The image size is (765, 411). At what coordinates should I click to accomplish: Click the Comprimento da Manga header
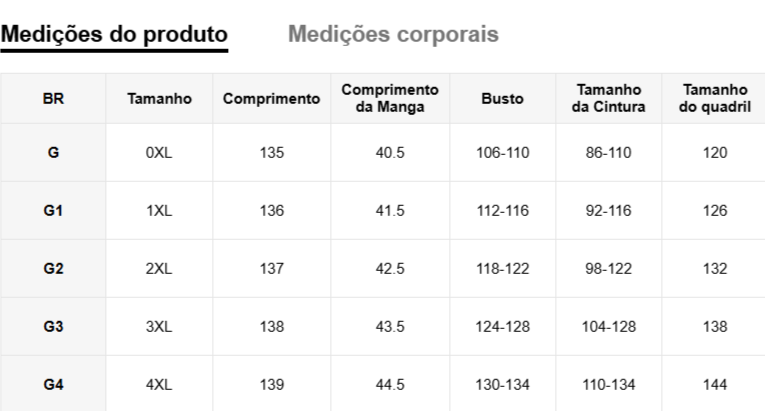pos(390,98)
